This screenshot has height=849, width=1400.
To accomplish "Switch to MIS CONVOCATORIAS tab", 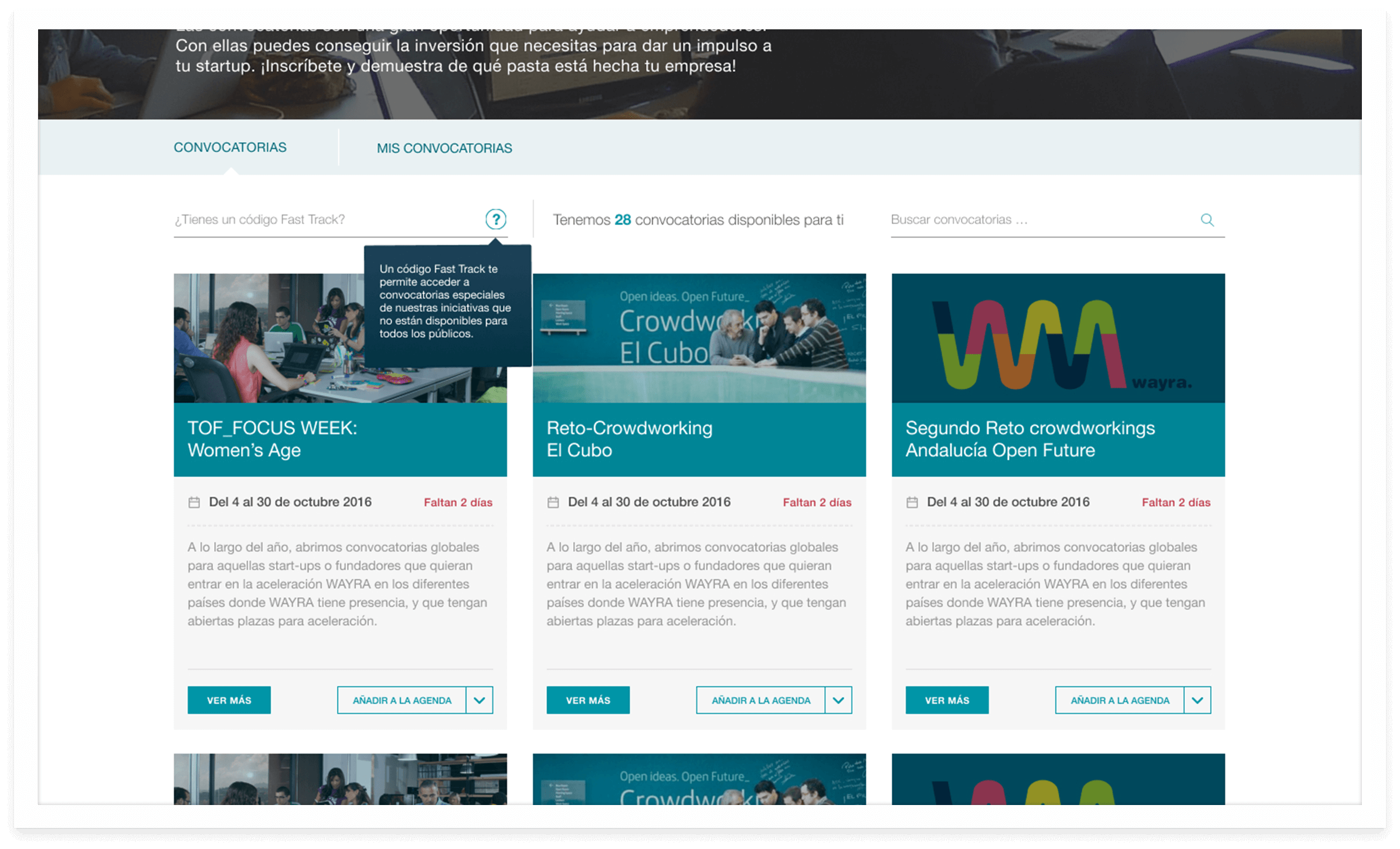I will pos(444,148).
